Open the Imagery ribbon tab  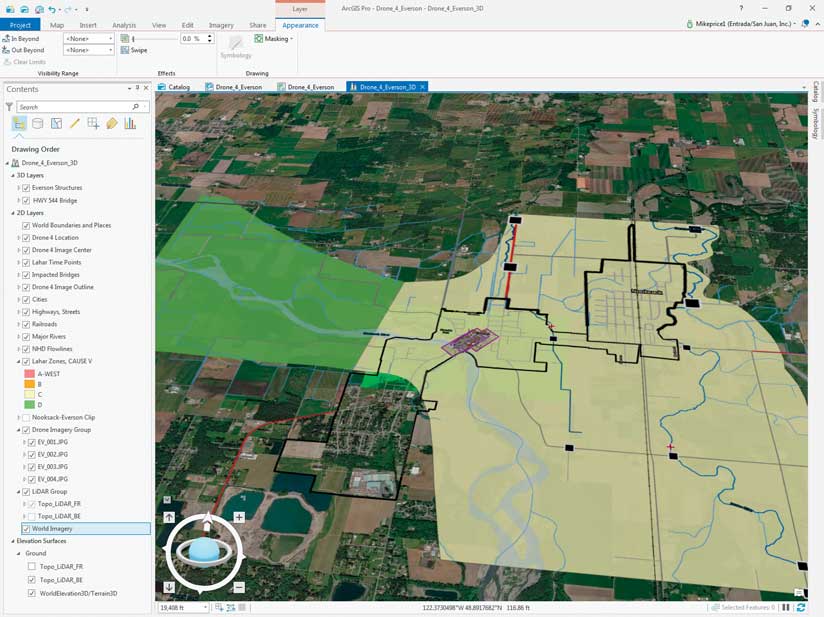221,25
